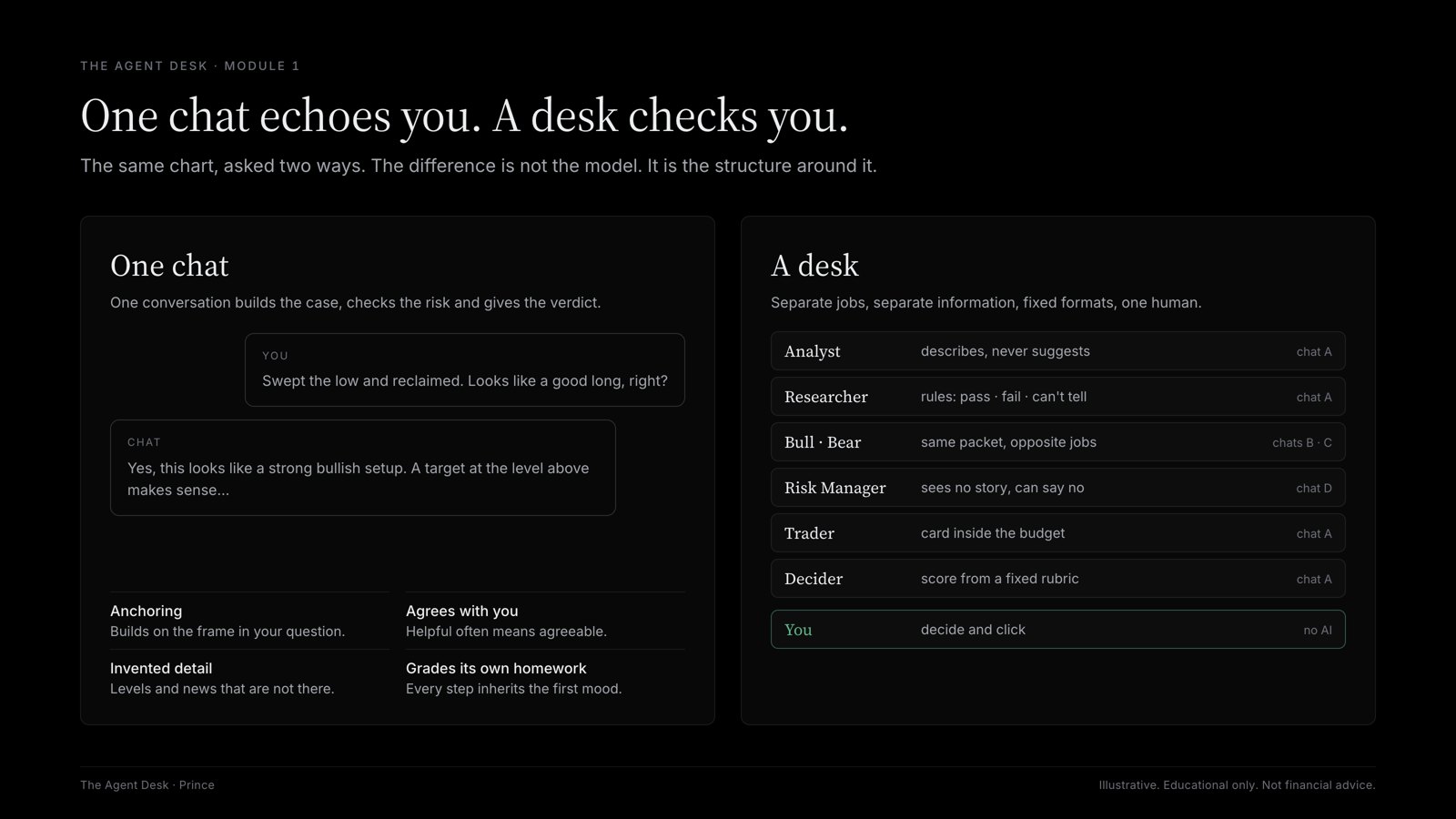Click the Trader row label
Image resolution: width=1456 pixels, height=819 pixels.
(x=809, y=533)
